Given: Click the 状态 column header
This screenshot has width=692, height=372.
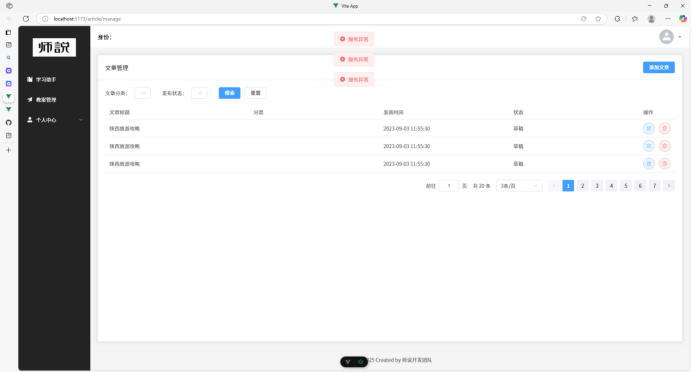Looking at the screenshot, I should tap(518, 113).
